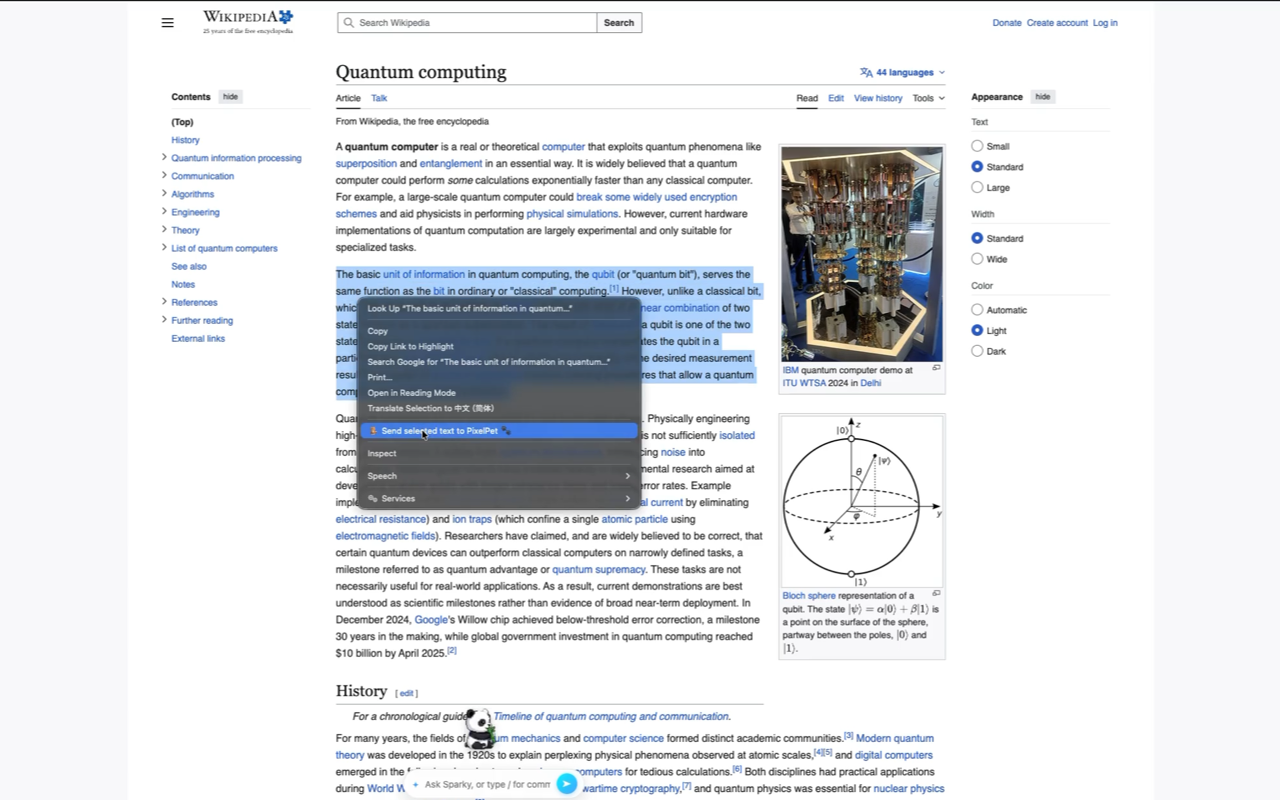The image size is (1280, 800).
Task: Choose Inspect in the context menu
Action: tap(499, 453)
